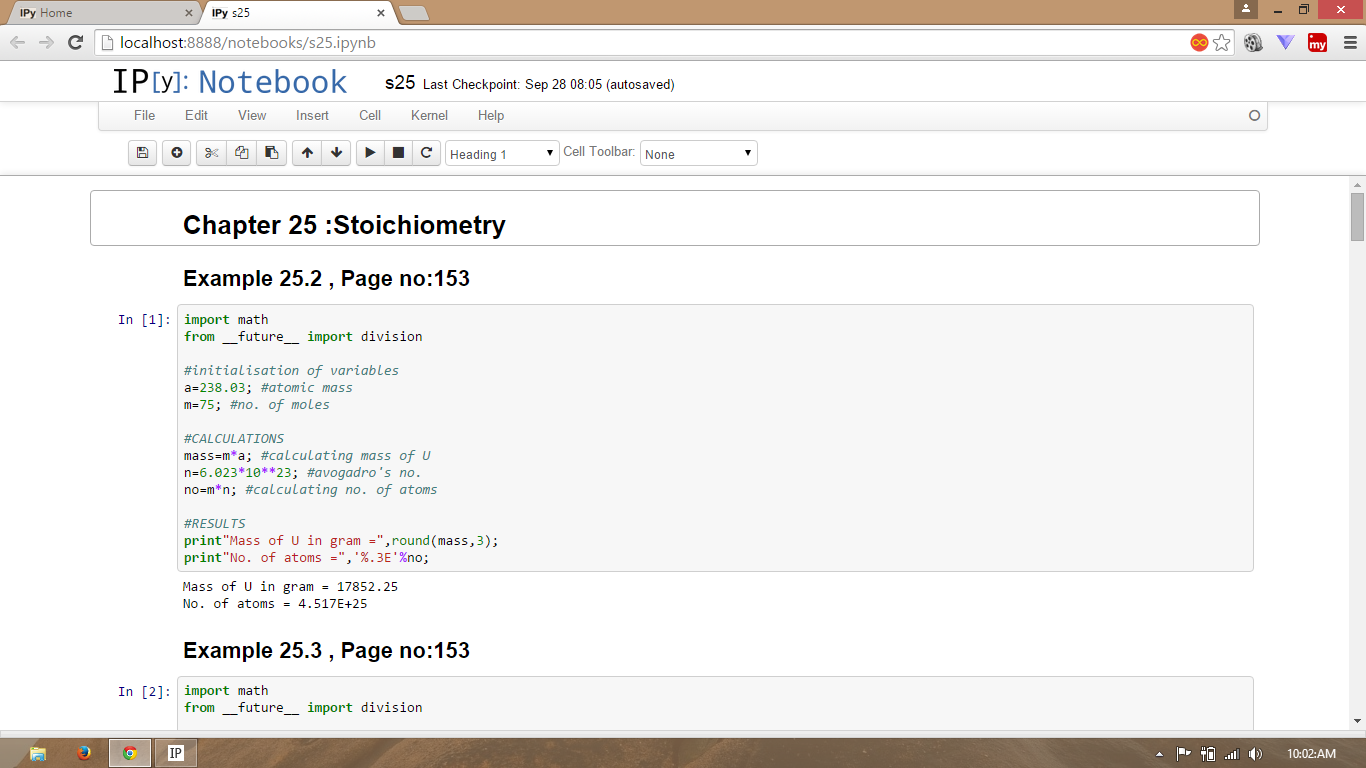Copy the selected cell icon

click(241, 153)
